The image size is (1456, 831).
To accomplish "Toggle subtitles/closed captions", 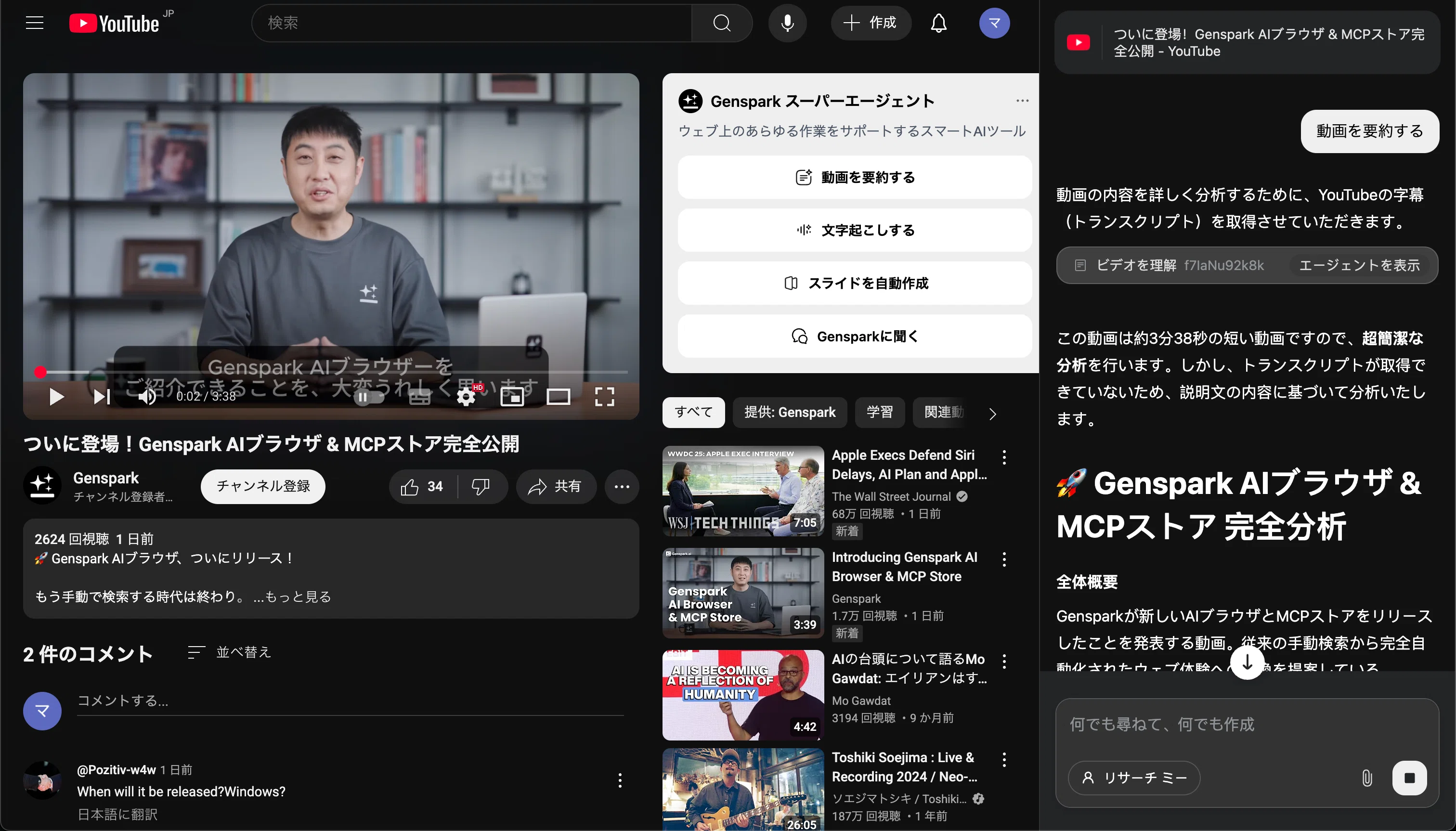I will click(x=419, y=397).
